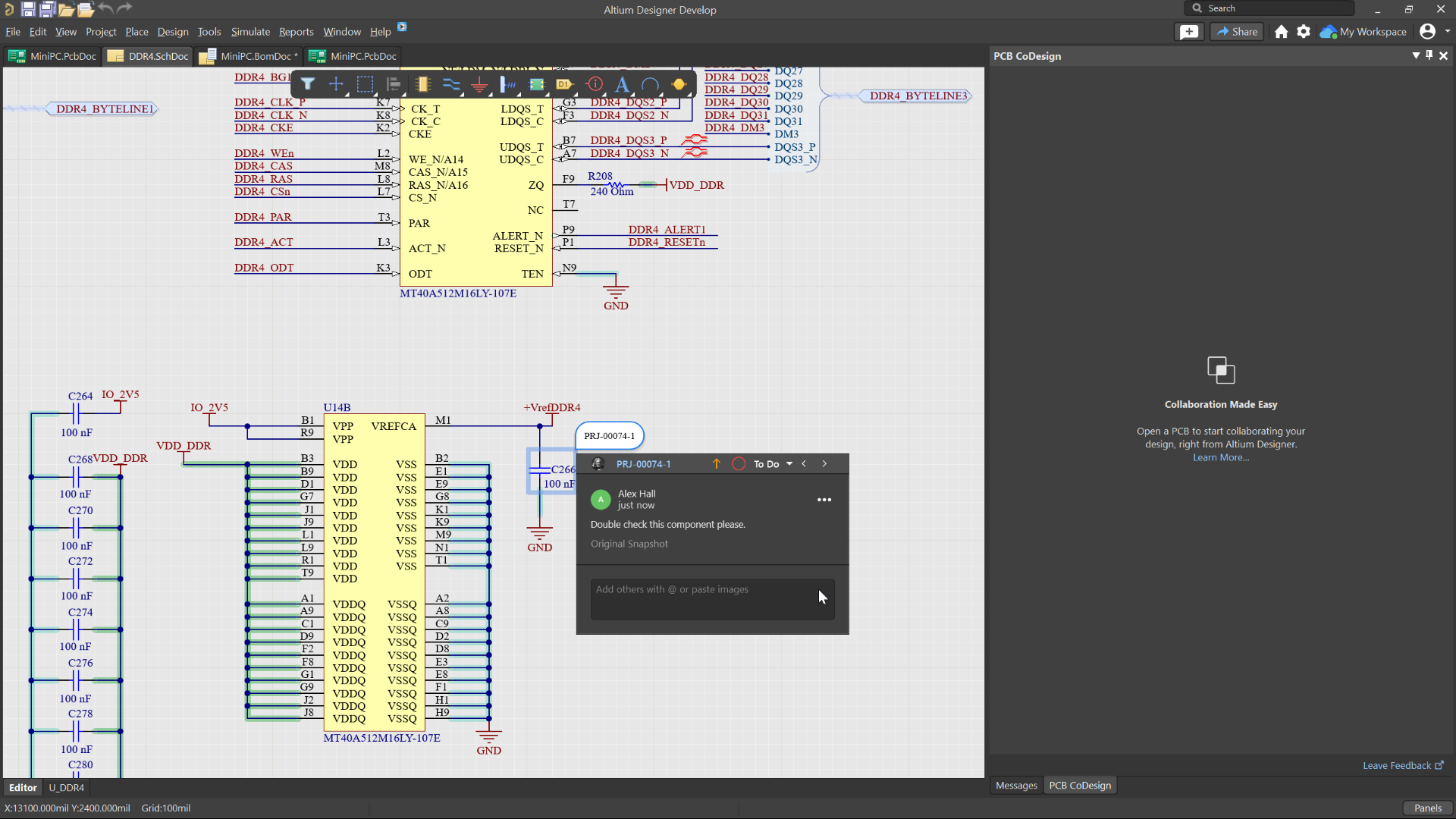Click the Panels button
The width and height of the screenshot is (1456, 819).
click(x=1428, y=808)
